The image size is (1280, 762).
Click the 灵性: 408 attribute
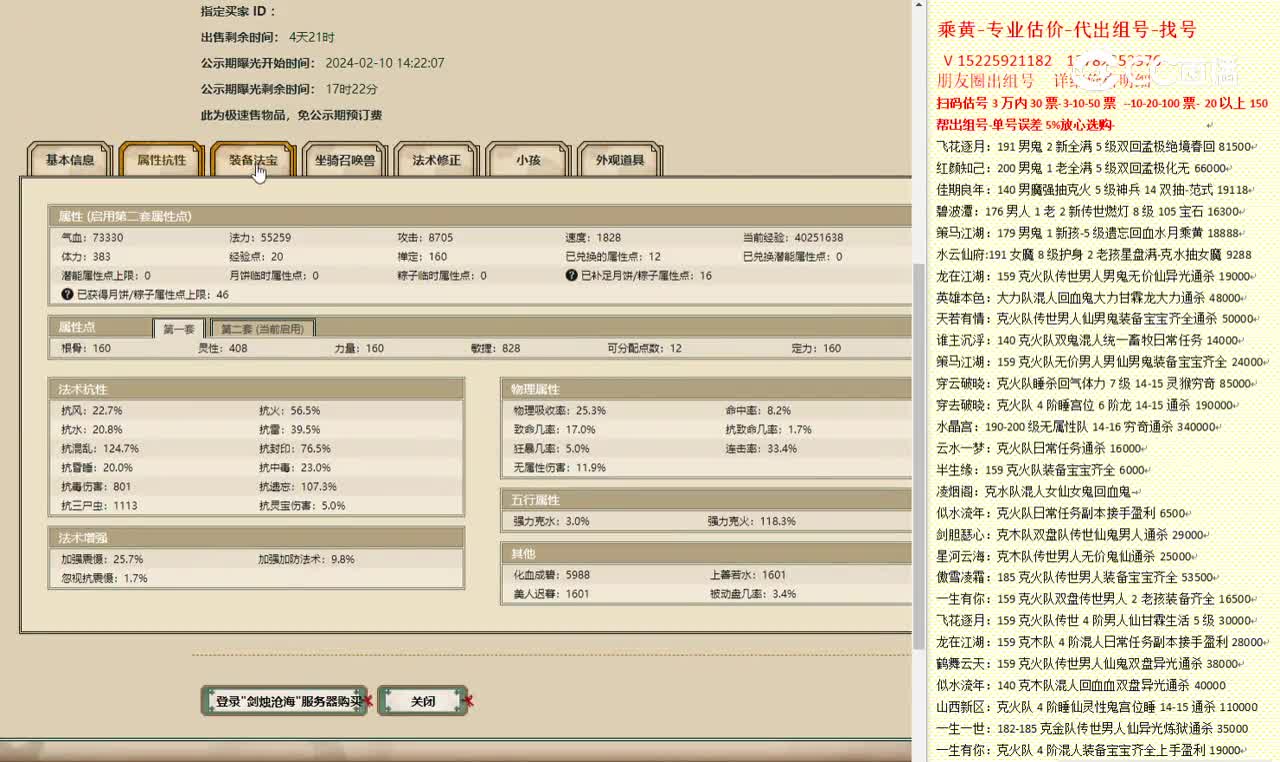(223, 349)
